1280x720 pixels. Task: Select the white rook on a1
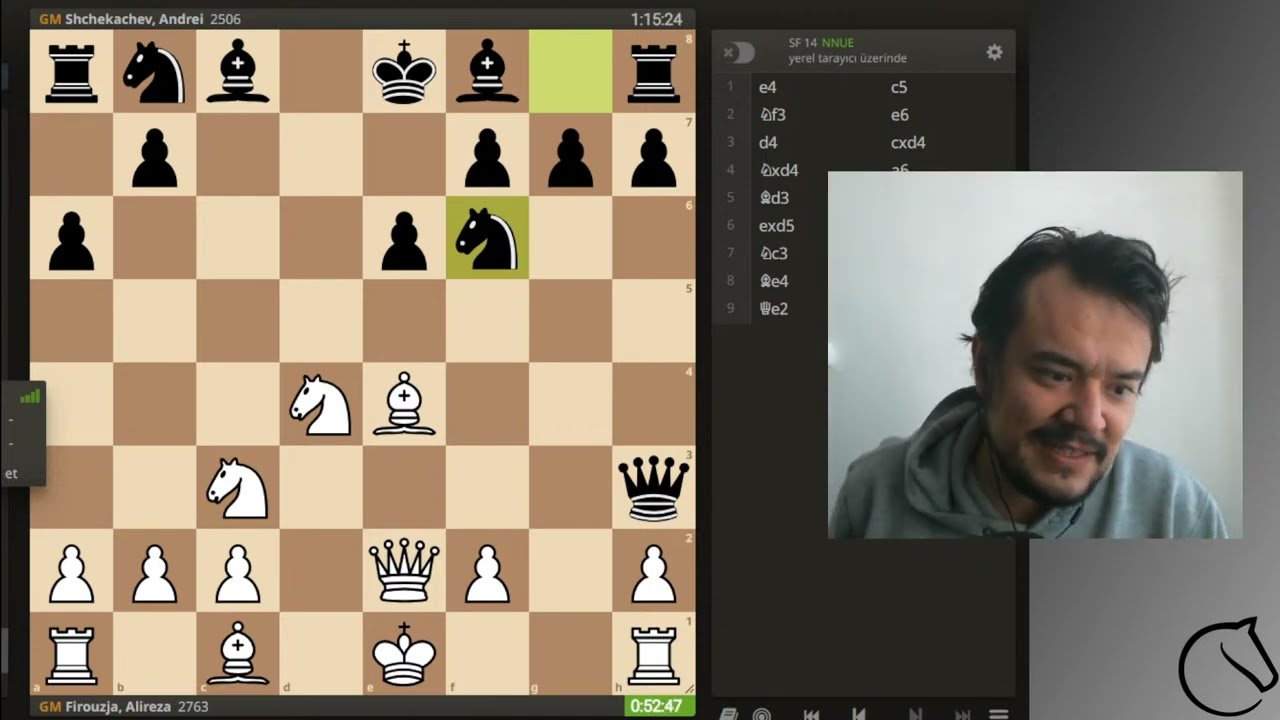click(72, 654)
